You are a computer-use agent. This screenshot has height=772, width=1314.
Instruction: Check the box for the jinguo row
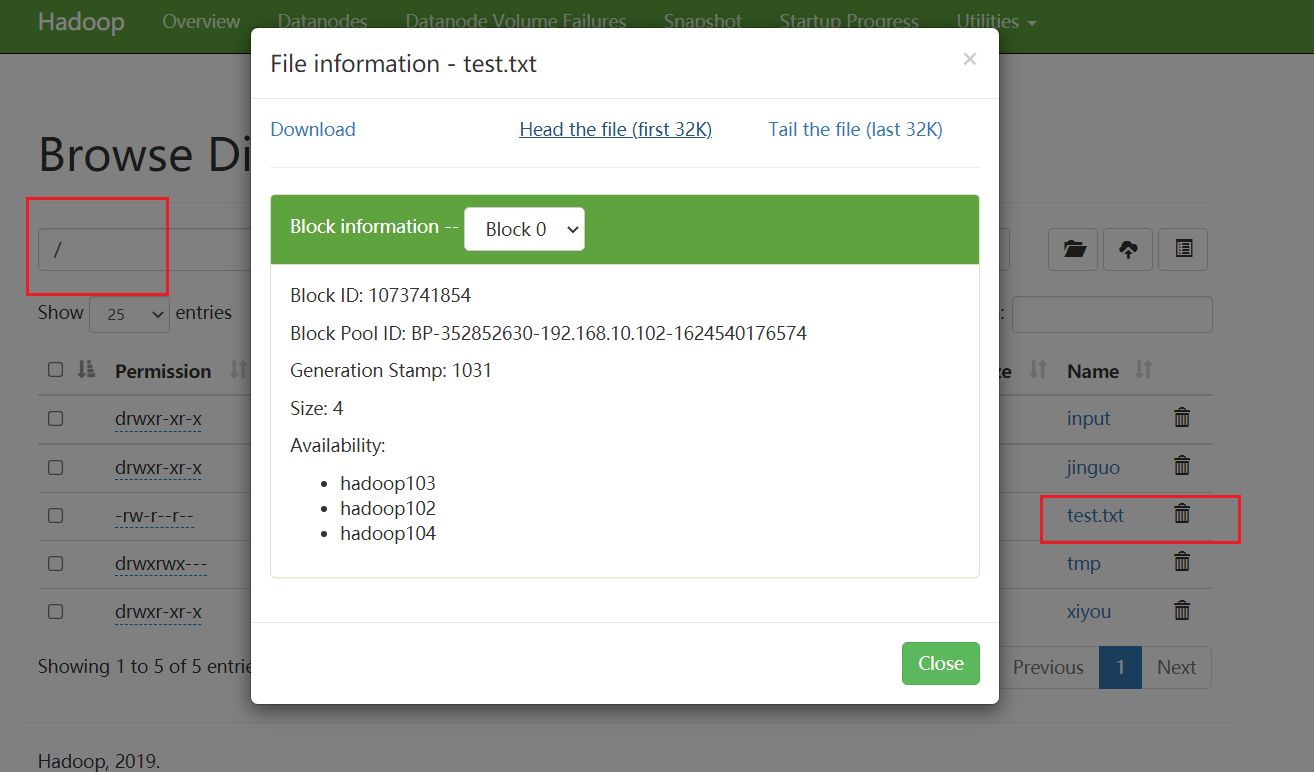click(55, 467)
